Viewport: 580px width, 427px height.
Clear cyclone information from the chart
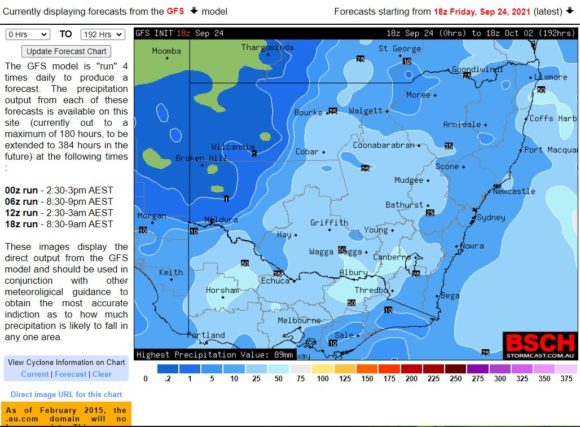pos(102,374)
